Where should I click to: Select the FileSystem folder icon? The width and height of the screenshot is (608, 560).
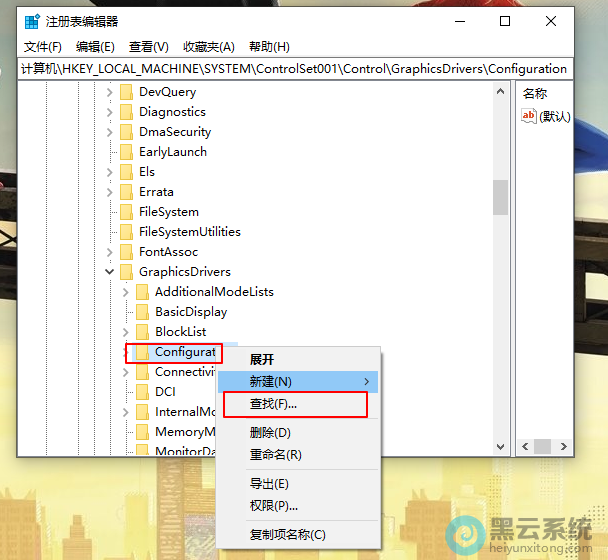(126, 212)
